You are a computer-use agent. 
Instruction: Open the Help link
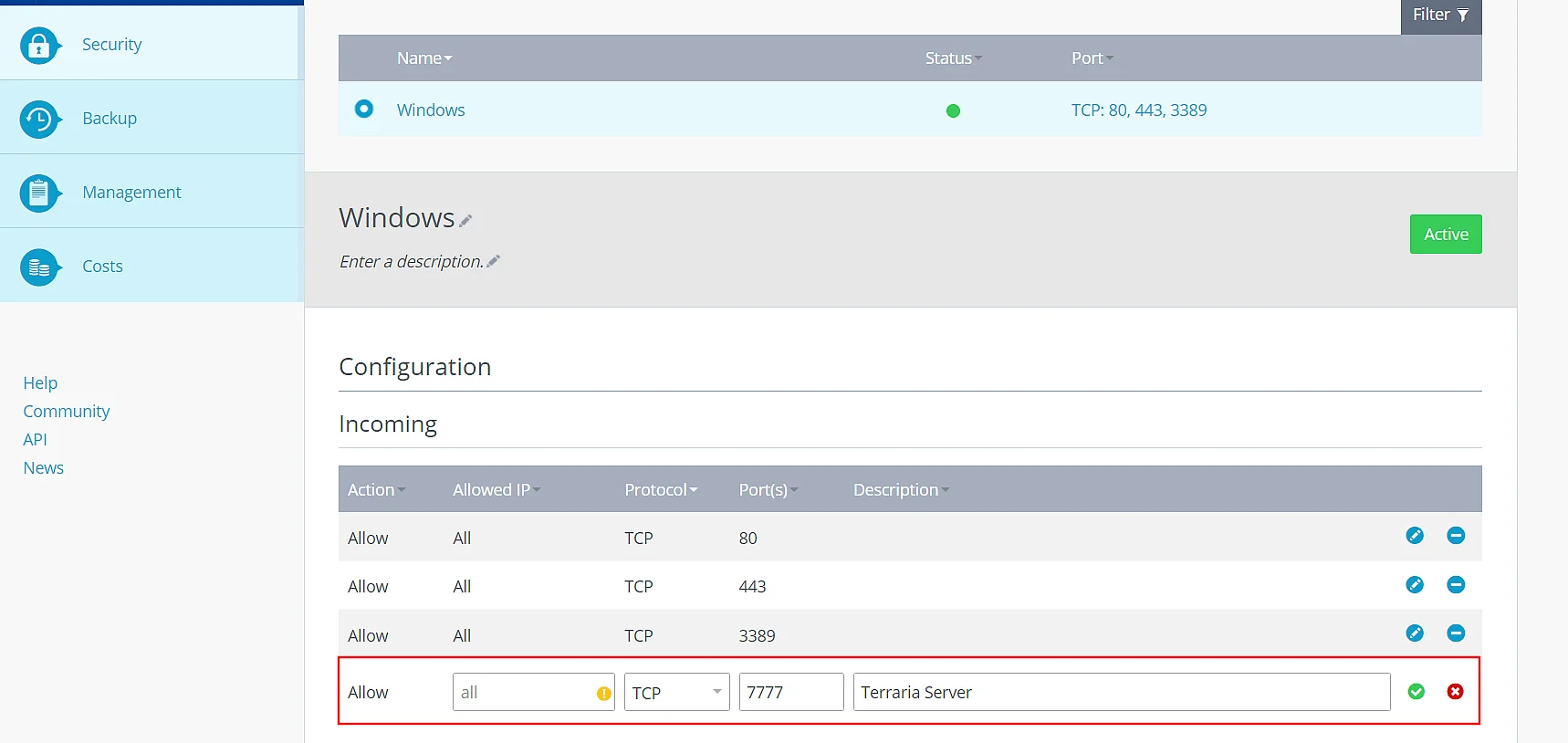[40, 382]
